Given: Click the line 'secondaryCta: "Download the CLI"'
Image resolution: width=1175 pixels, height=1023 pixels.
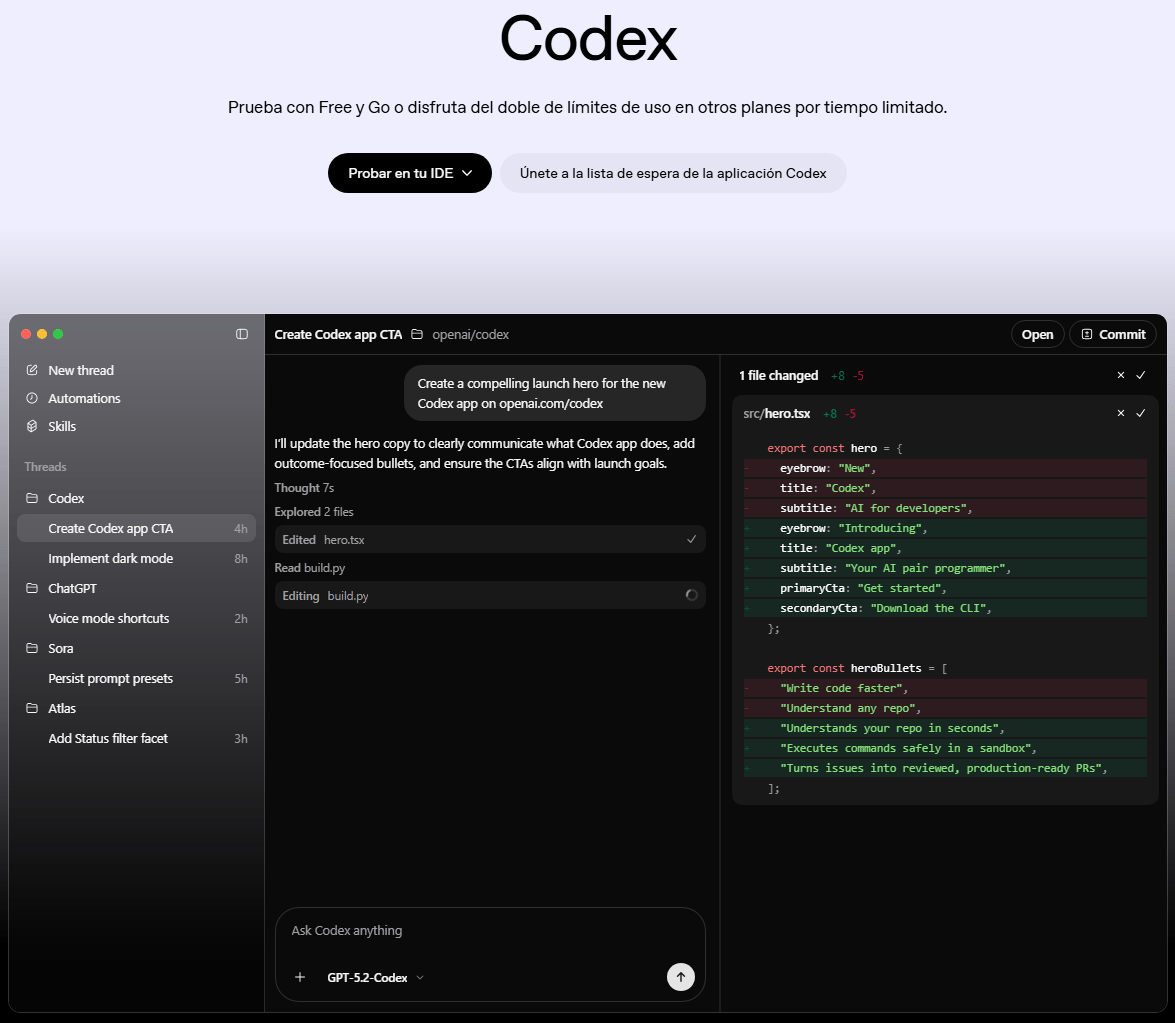Looking at the screenshot, I should (x=945, y=608).
